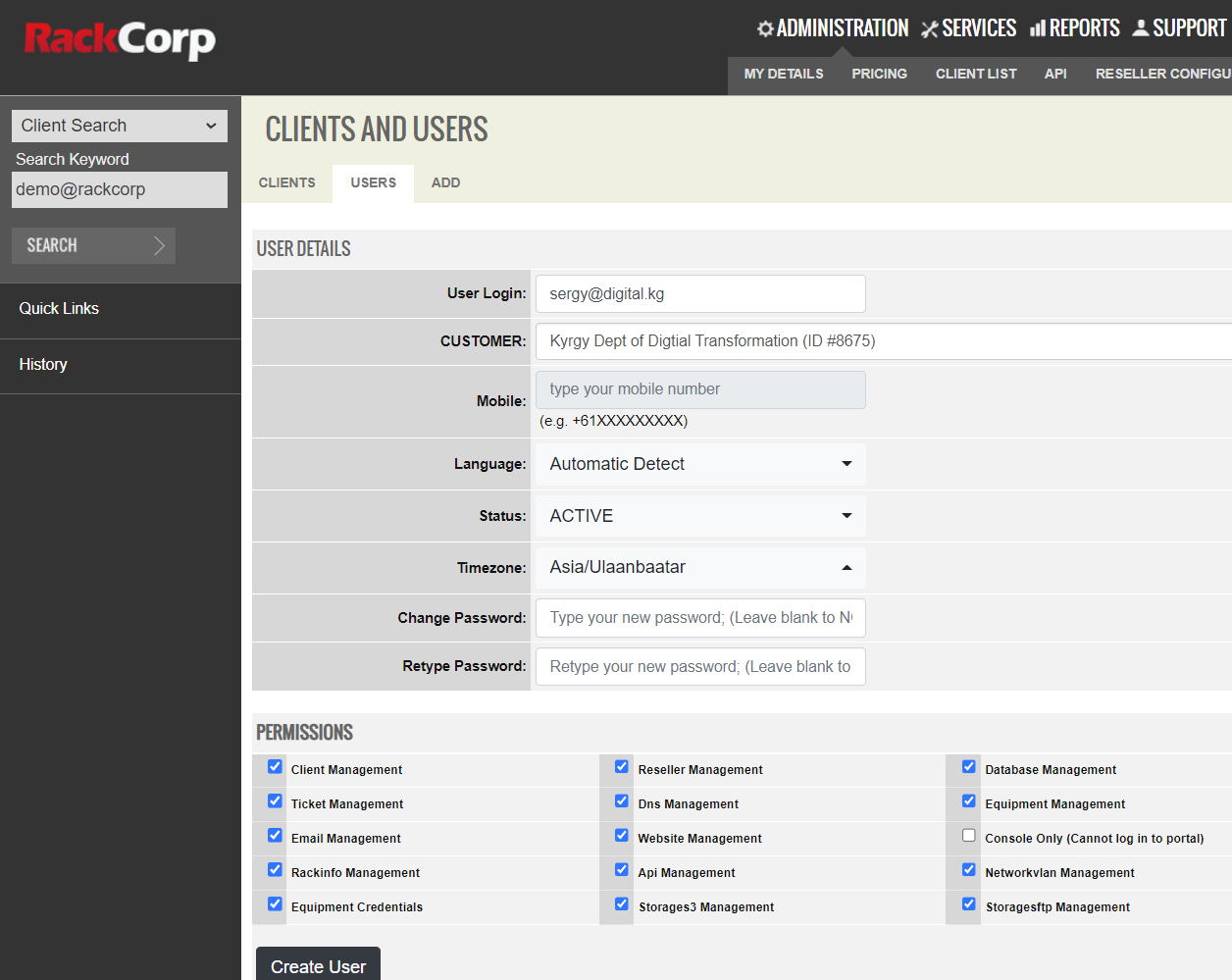
Task: Uncheck Dns Management permission
Action: [x=622, y=801]
